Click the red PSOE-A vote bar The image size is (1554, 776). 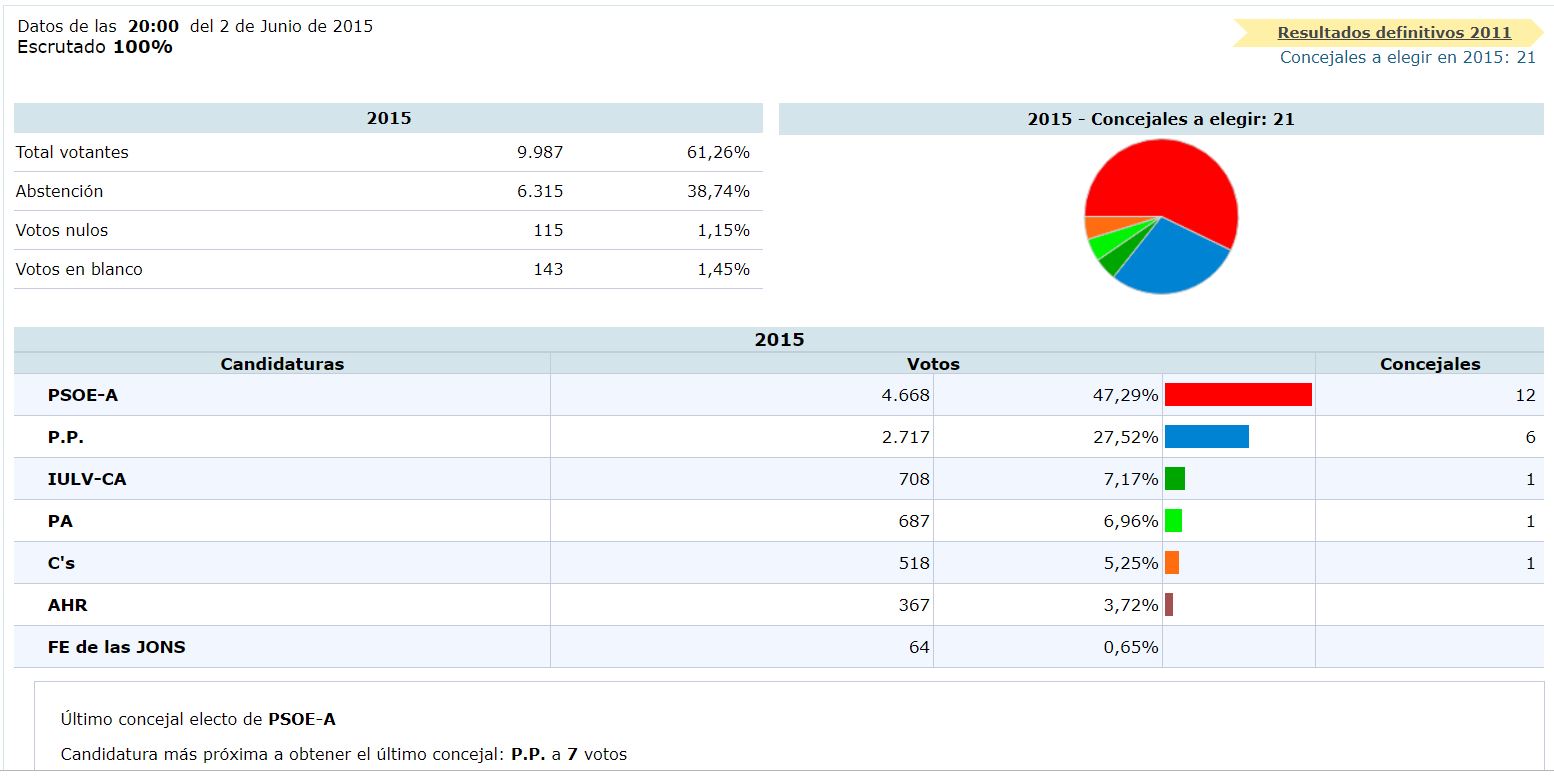coord(1238,395)
